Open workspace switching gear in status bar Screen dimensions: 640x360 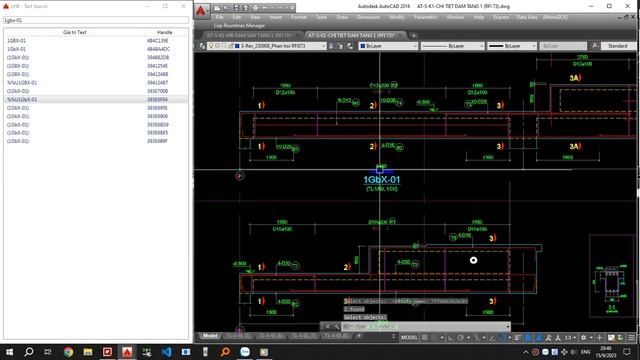click(x=584, y=338)
